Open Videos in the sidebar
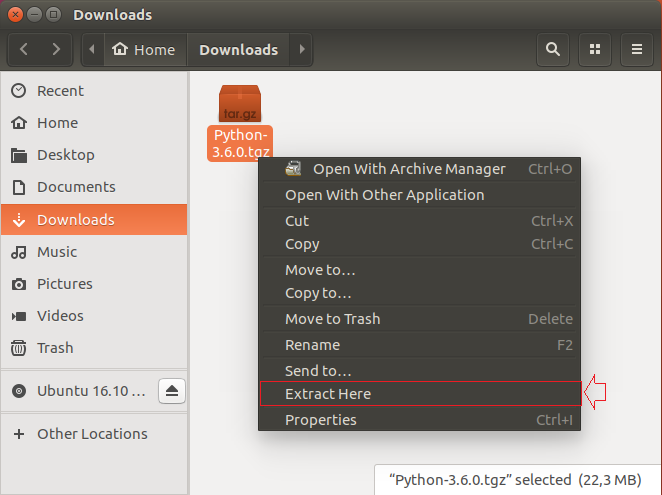 point(94,316)
